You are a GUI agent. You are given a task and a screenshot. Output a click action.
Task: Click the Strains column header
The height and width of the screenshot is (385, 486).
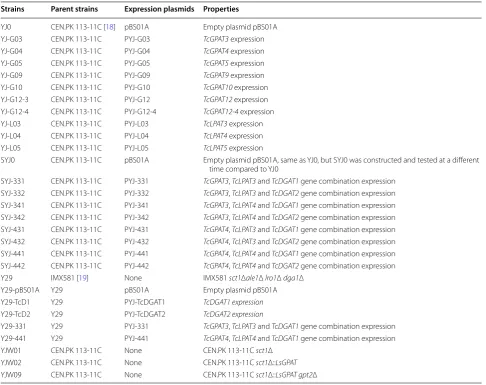coord(12,9)
